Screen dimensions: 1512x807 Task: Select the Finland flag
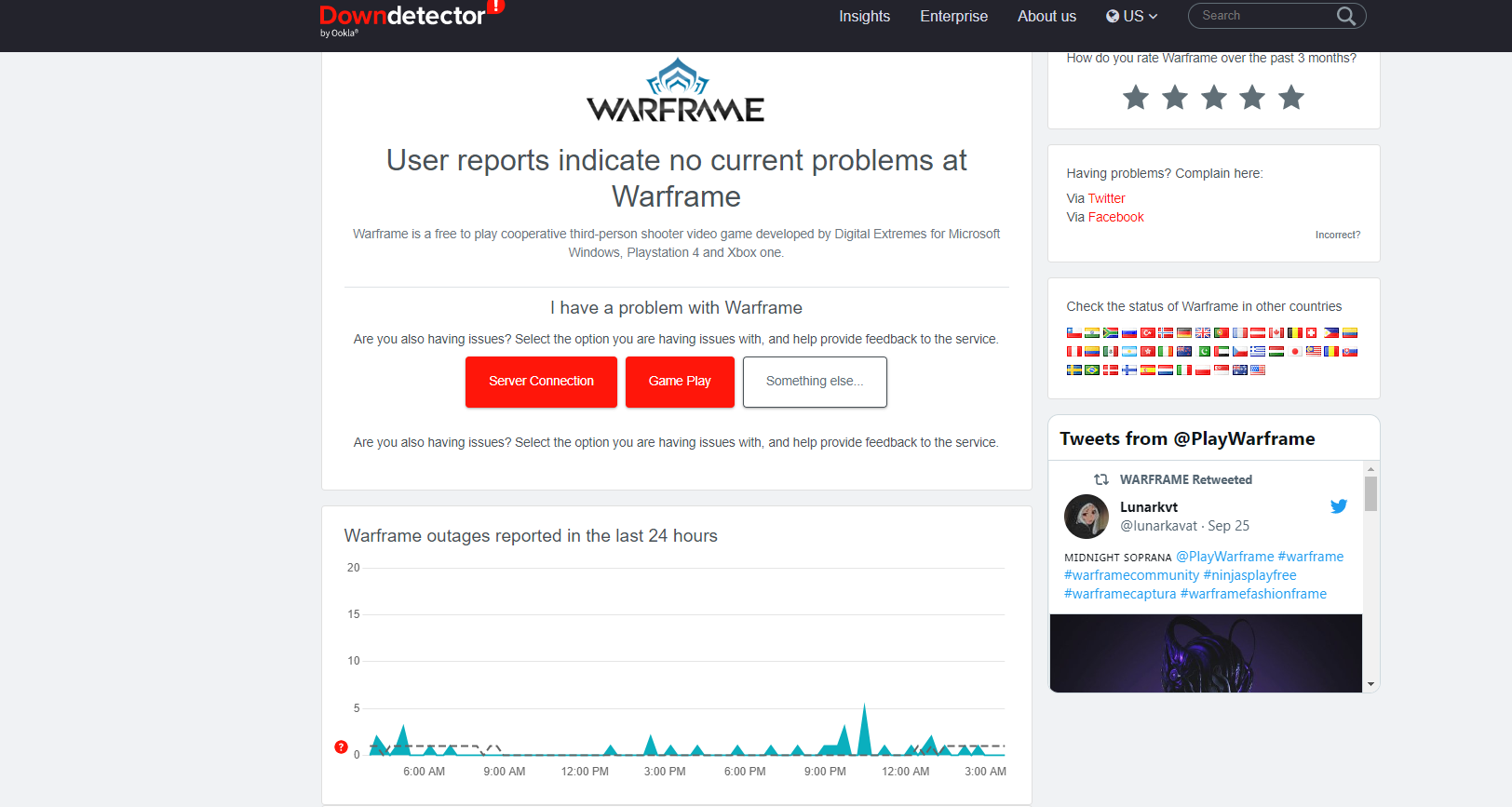pos(1129,370)
